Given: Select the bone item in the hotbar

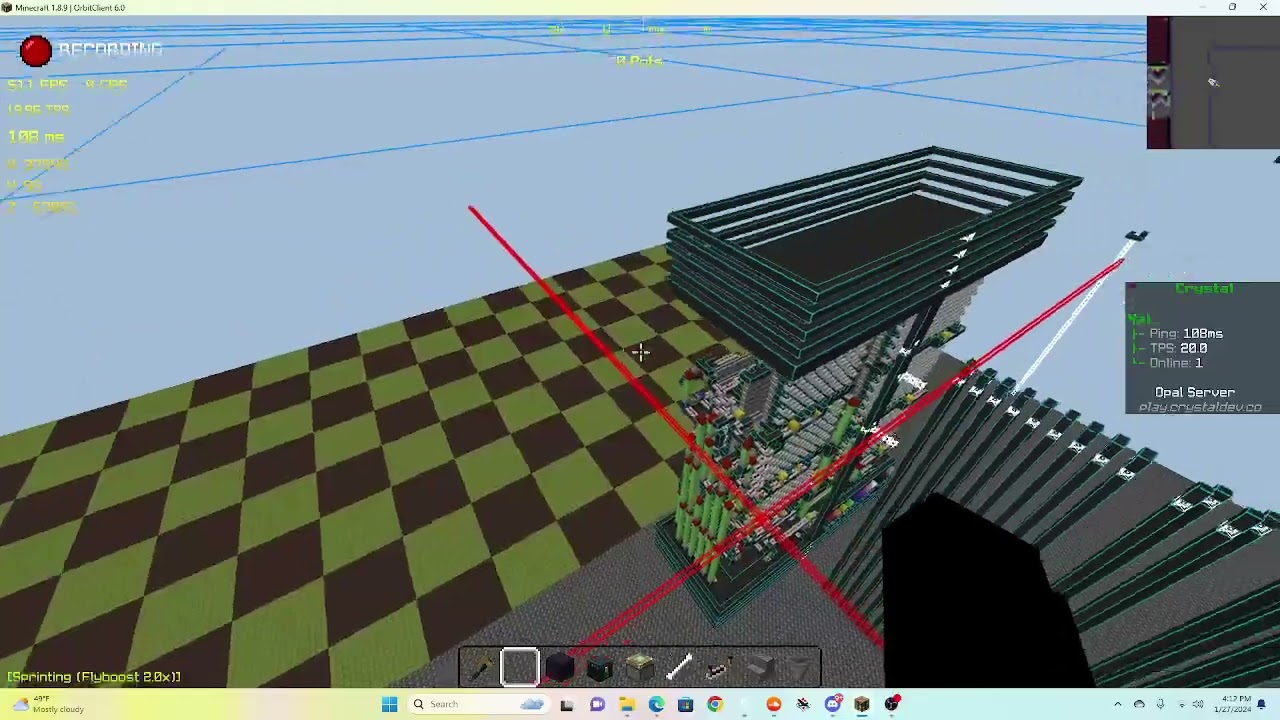Looking at the screenshot, I should coord(680,668).
